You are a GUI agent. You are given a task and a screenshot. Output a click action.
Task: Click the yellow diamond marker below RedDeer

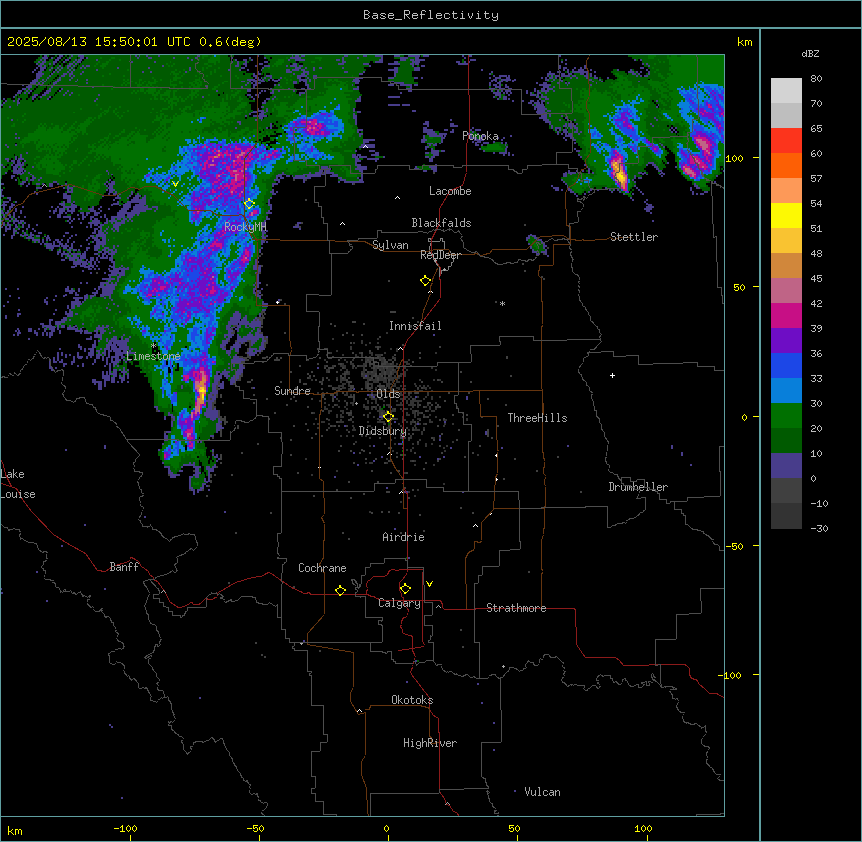426,281
